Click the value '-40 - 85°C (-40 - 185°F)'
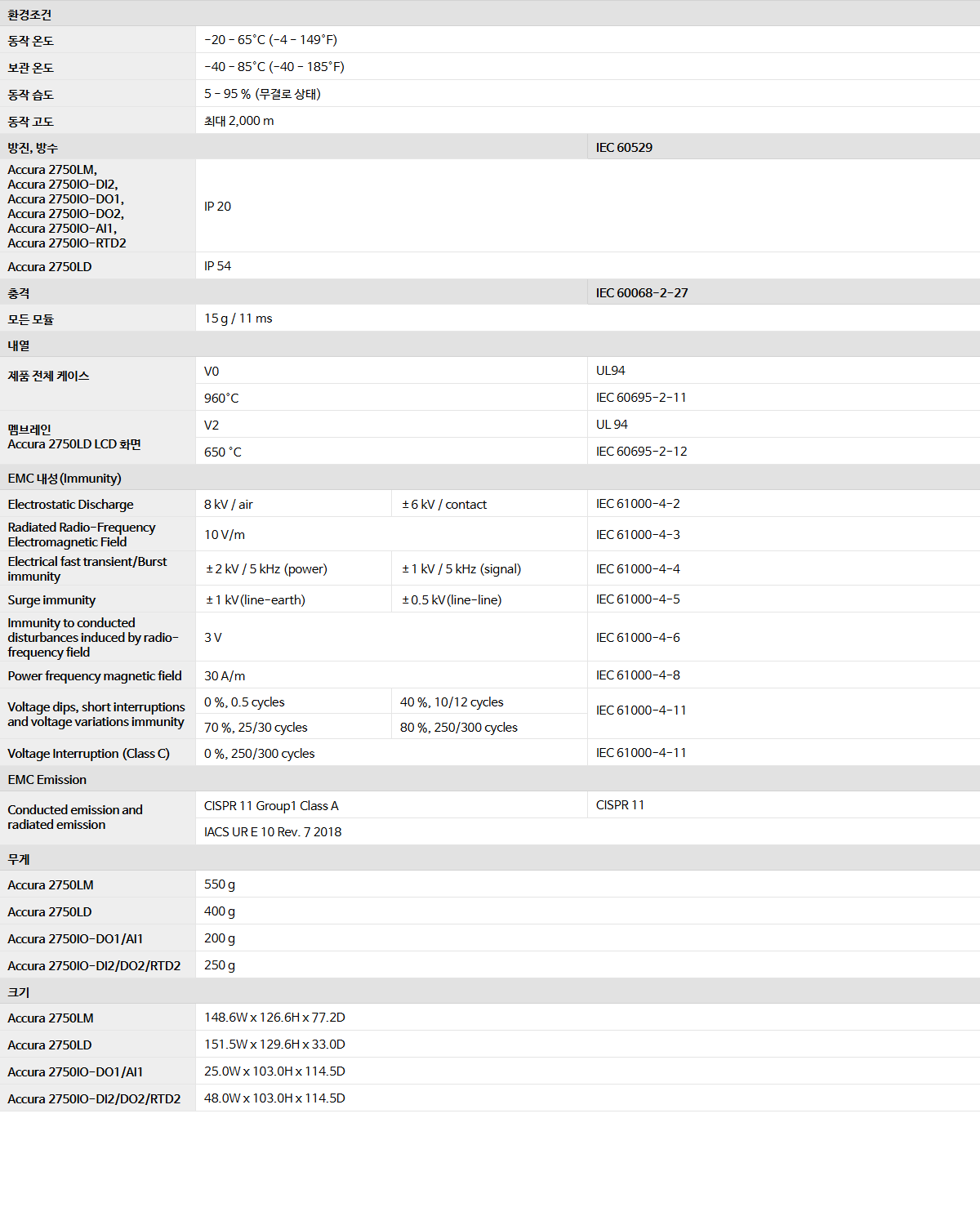Image resolution: width=980 pixels, height=1225 pixels. pyautogui.click(x=274, y=67)
